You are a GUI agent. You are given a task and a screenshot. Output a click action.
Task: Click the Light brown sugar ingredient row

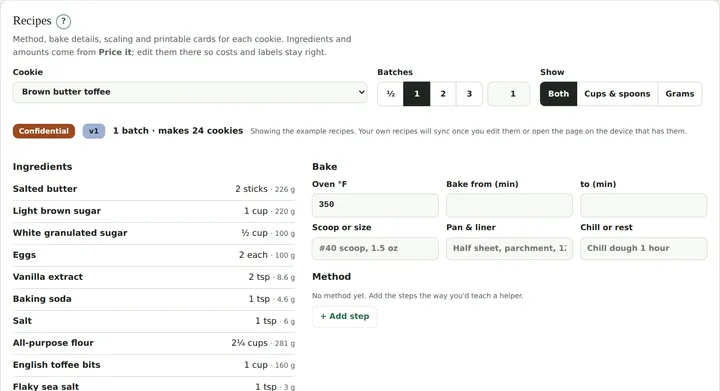pos(154,211)
